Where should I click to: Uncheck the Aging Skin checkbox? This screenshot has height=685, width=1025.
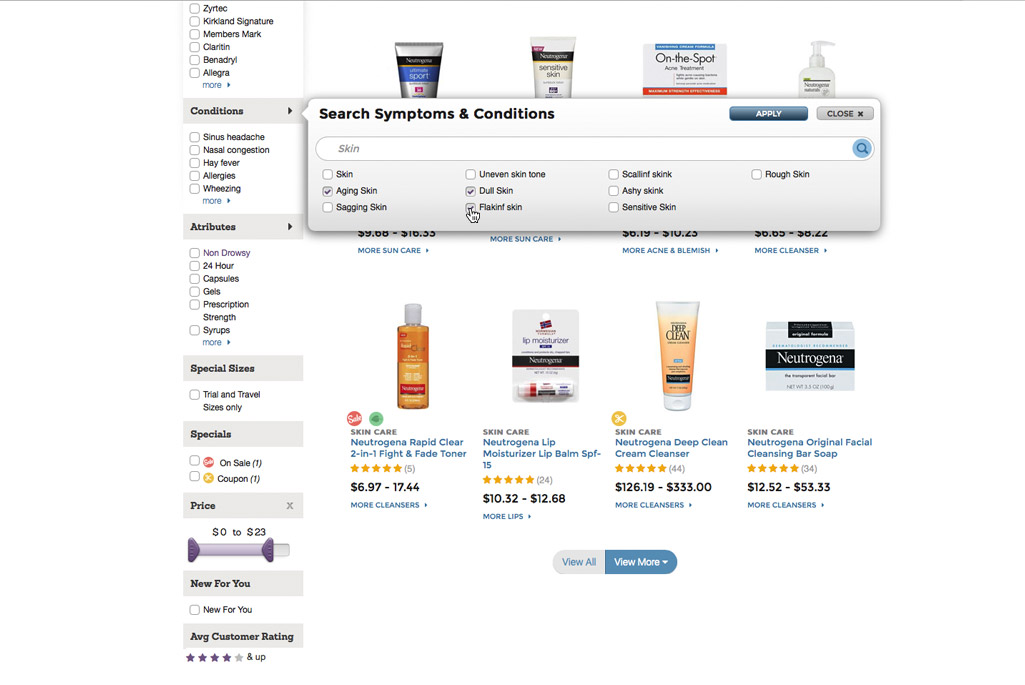328,191
